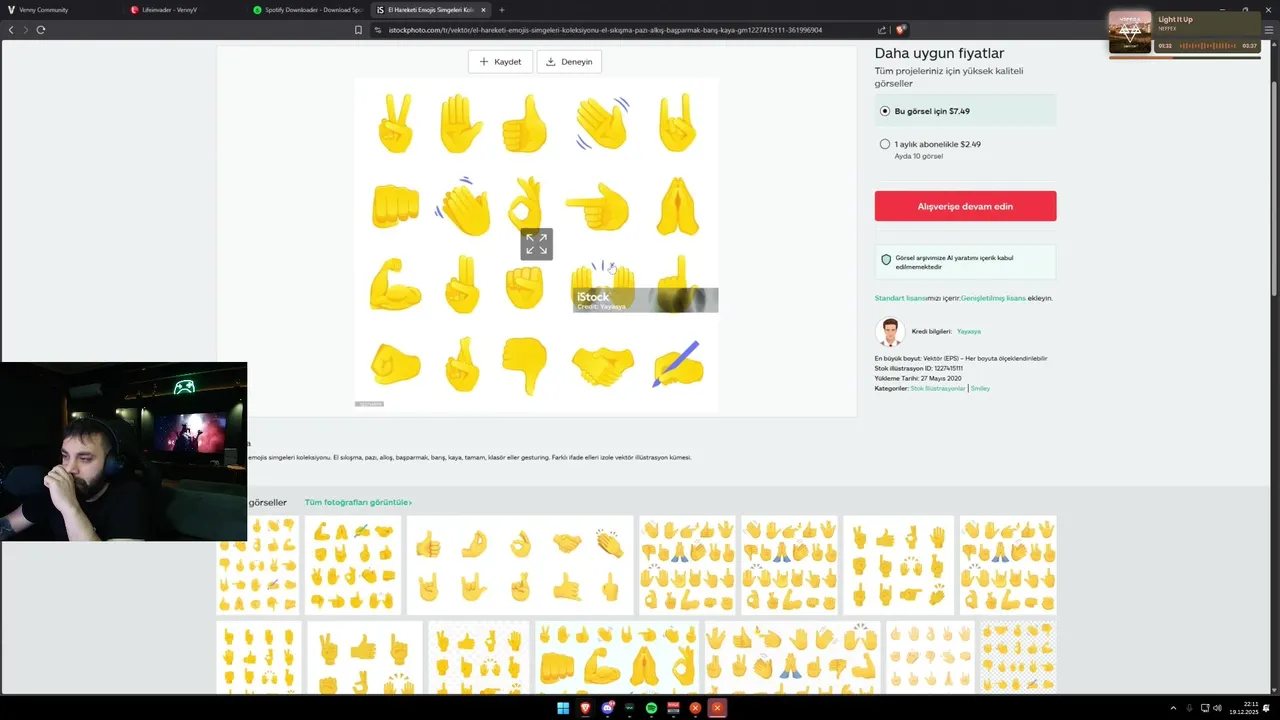Viewport: 1280px width, 720px height.
Task: Expand the emoji image to fullscreen
Action: click(536, 243)
